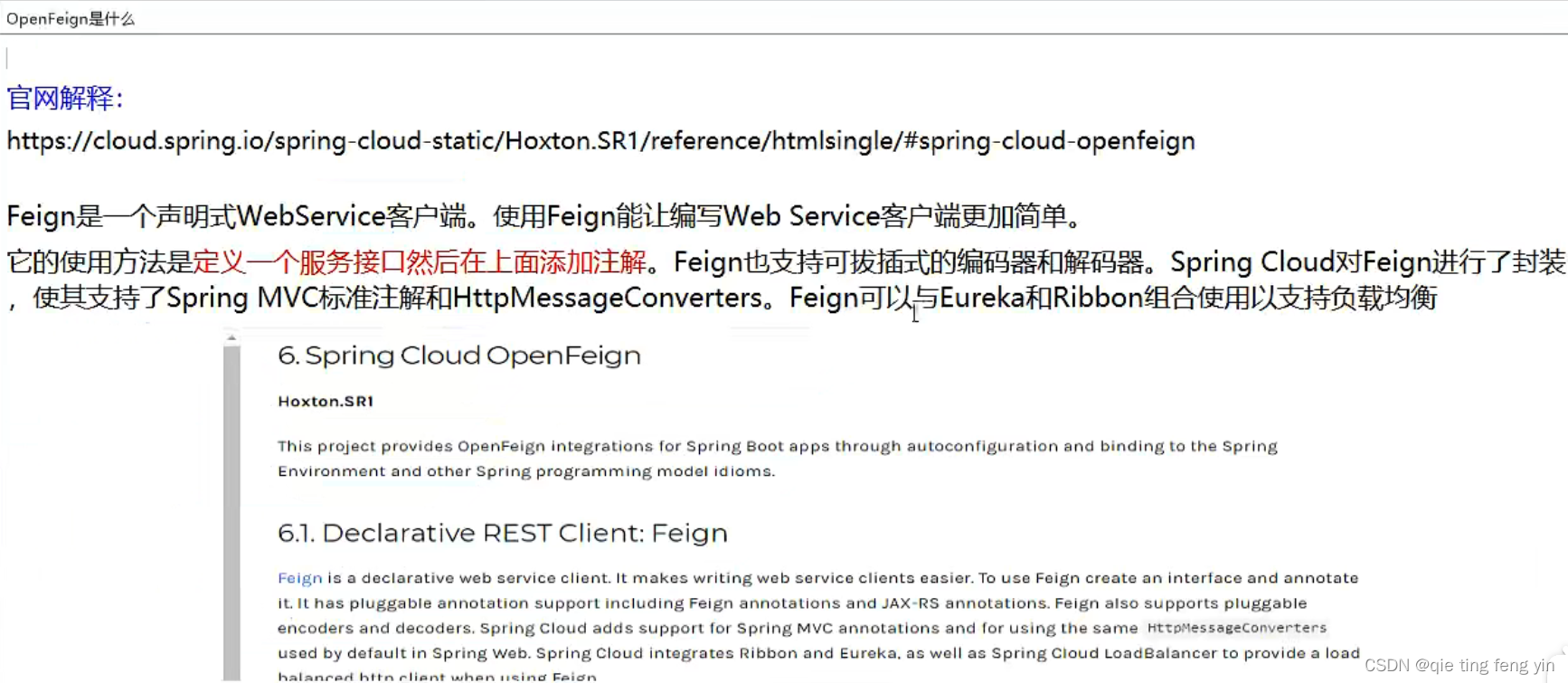This screenshot has height=683, width=1568.
Task: Click the '6. Spring Cloud OpenFeign' heading
Action: coord(459,356)
